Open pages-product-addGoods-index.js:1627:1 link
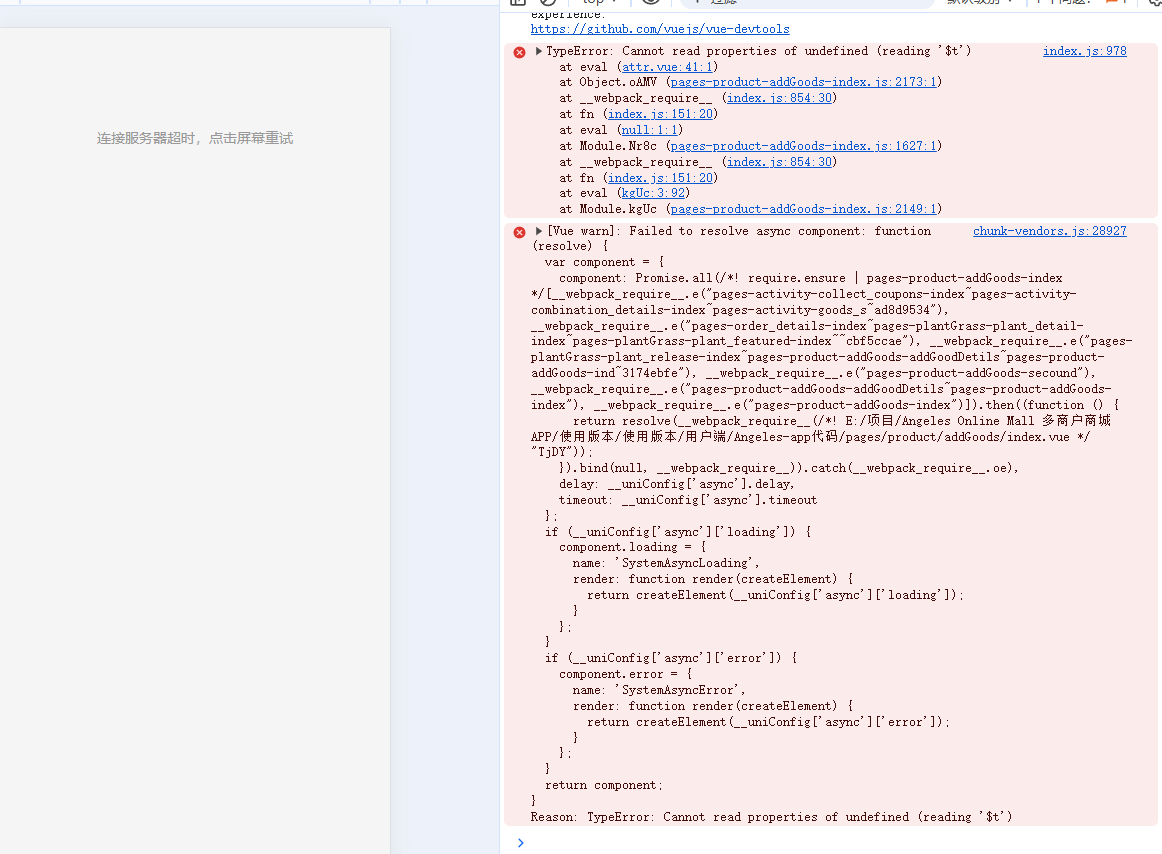1162x854 pixels. pyautogui.click(x=802, y=146)
